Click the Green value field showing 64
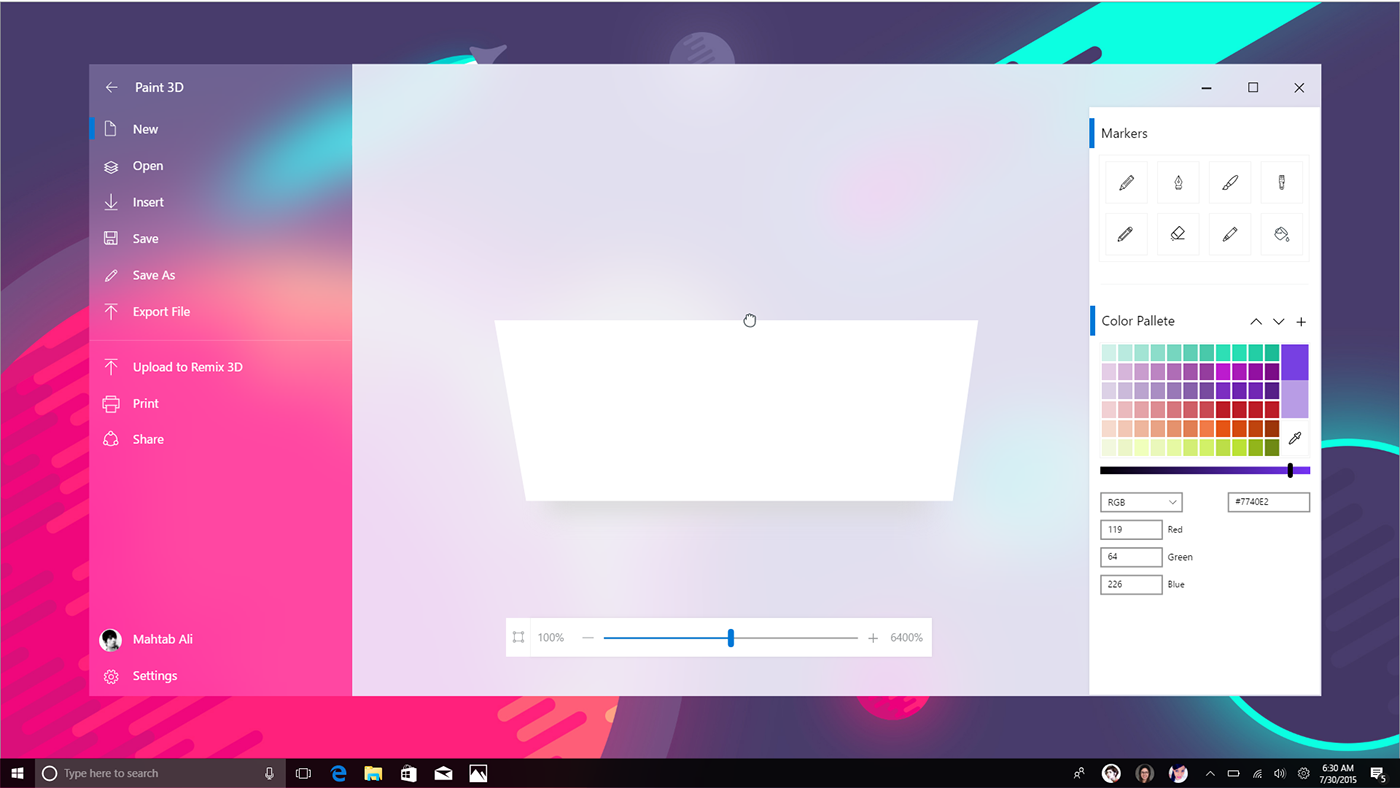The height and width of the screenshot is (788, 1400). (x=1131, y=557)
